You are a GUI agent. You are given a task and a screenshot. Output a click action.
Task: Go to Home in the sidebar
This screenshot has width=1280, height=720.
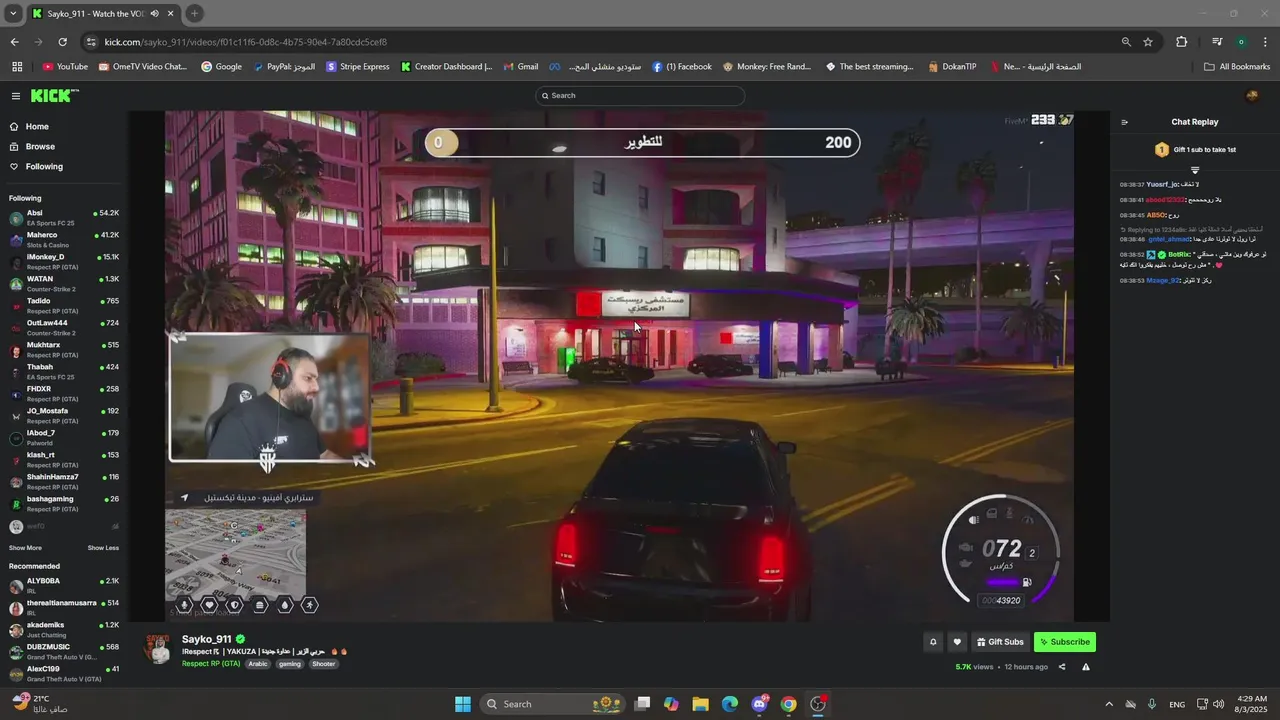pyautogui.click(x=37, y=127)
